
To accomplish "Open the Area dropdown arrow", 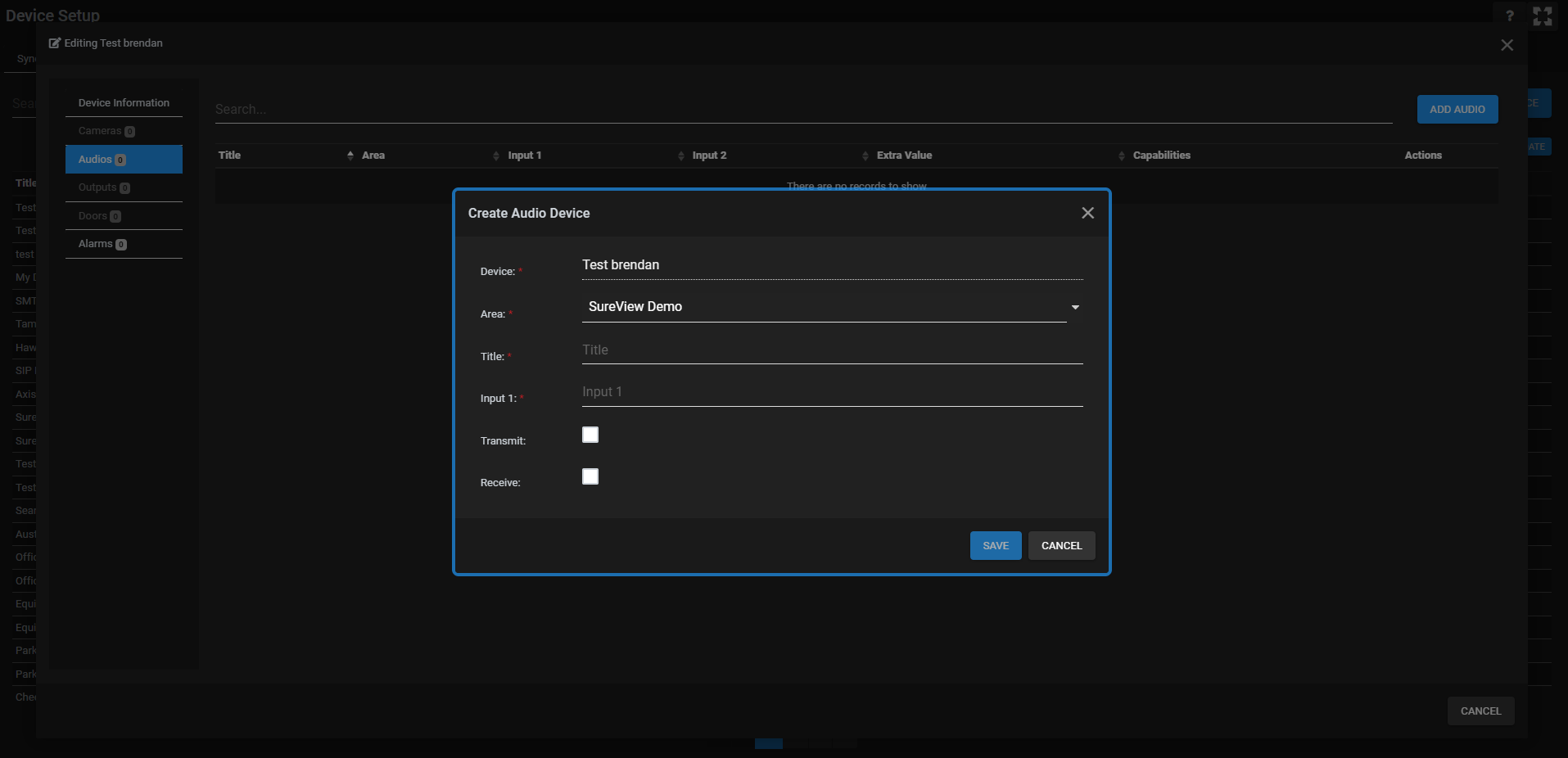I will tap(1075, 307).
